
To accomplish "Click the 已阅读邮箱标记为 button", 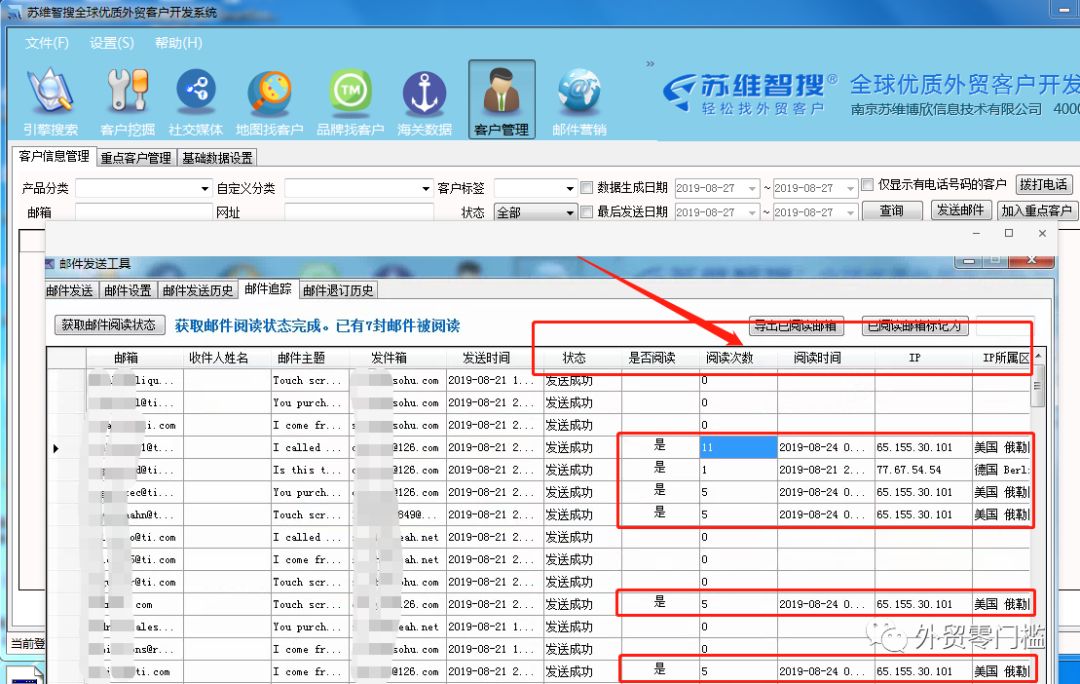I will pyautogui.click(x=915, y=326).
